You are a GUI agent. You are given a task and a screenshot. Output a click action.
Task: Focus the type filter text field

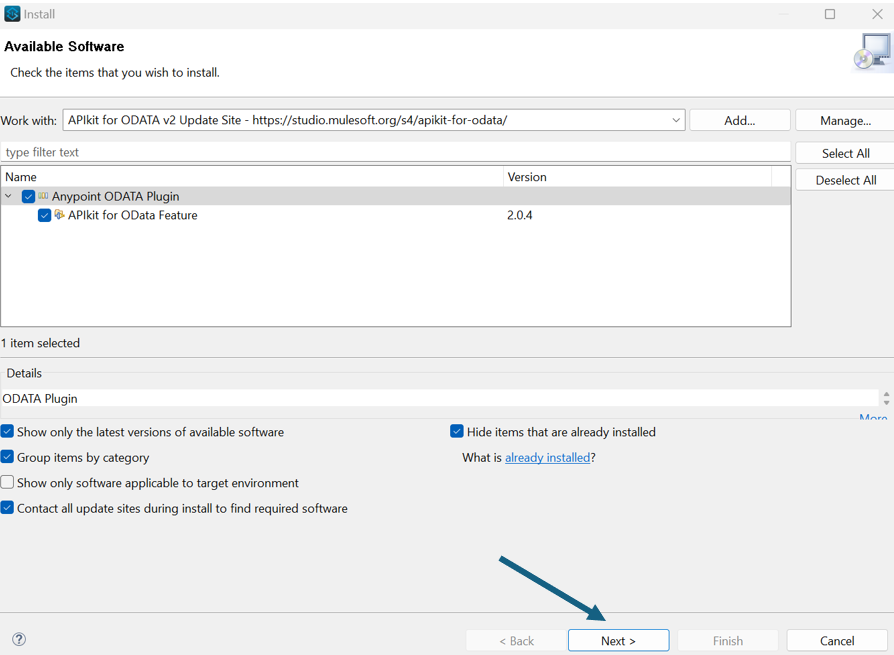(395, 153)
